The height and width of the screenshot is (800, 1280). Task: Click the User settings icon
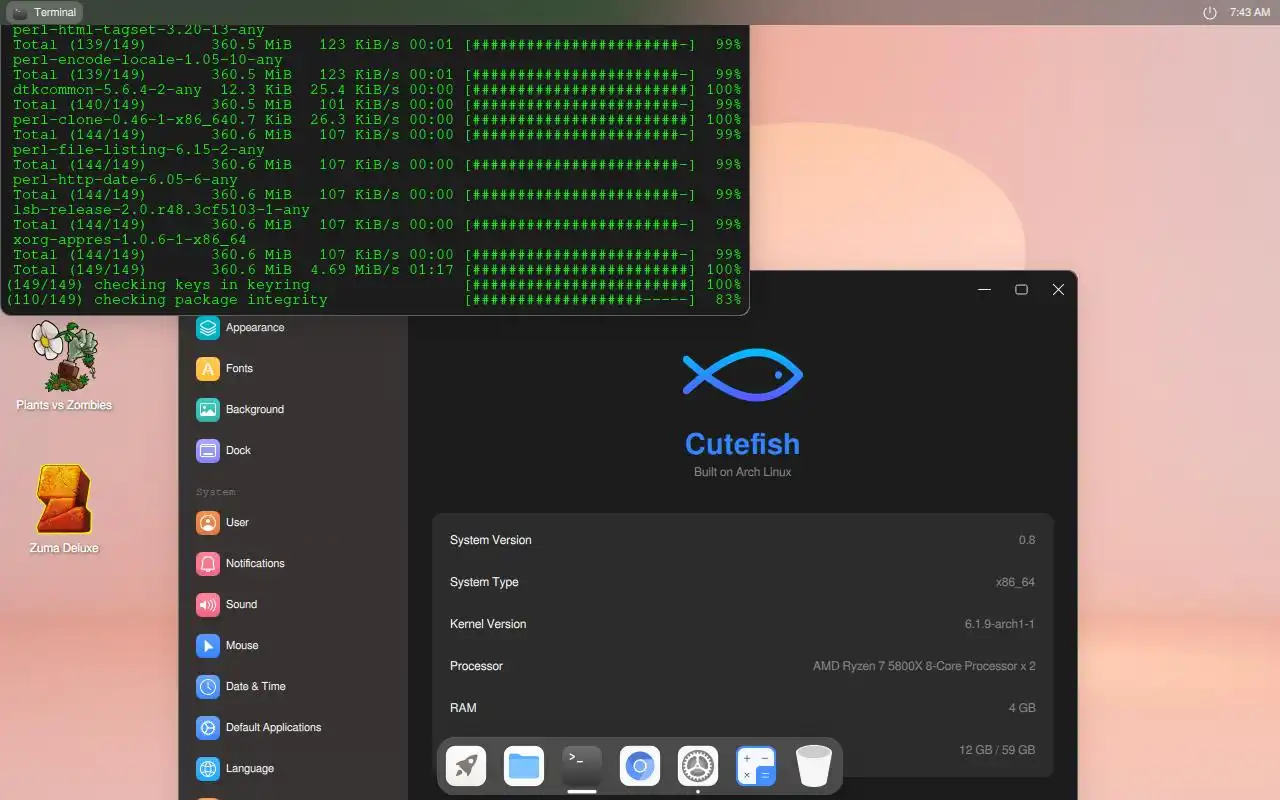(208, 522)
